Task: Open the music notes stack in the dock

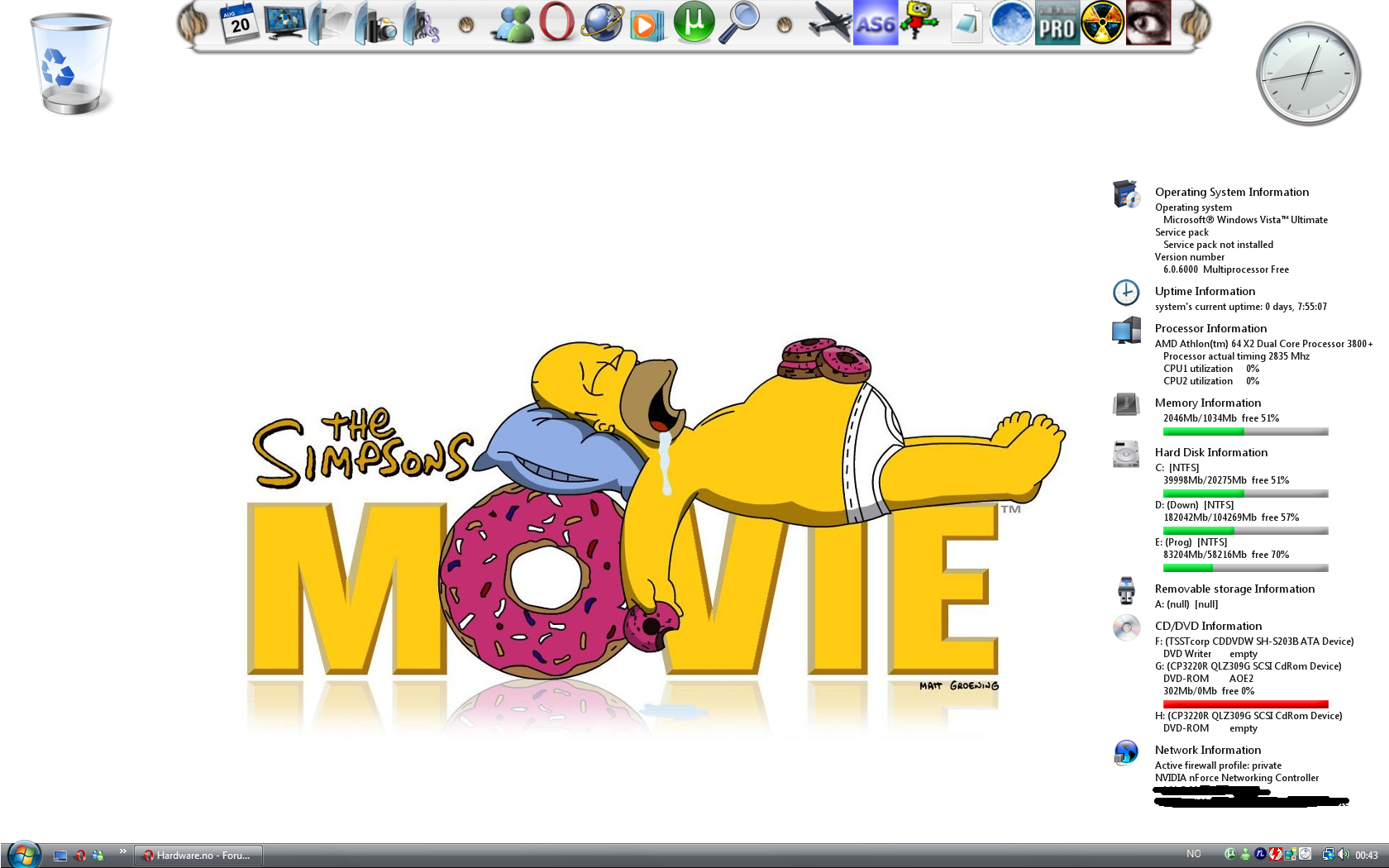Action: (422, 24)
